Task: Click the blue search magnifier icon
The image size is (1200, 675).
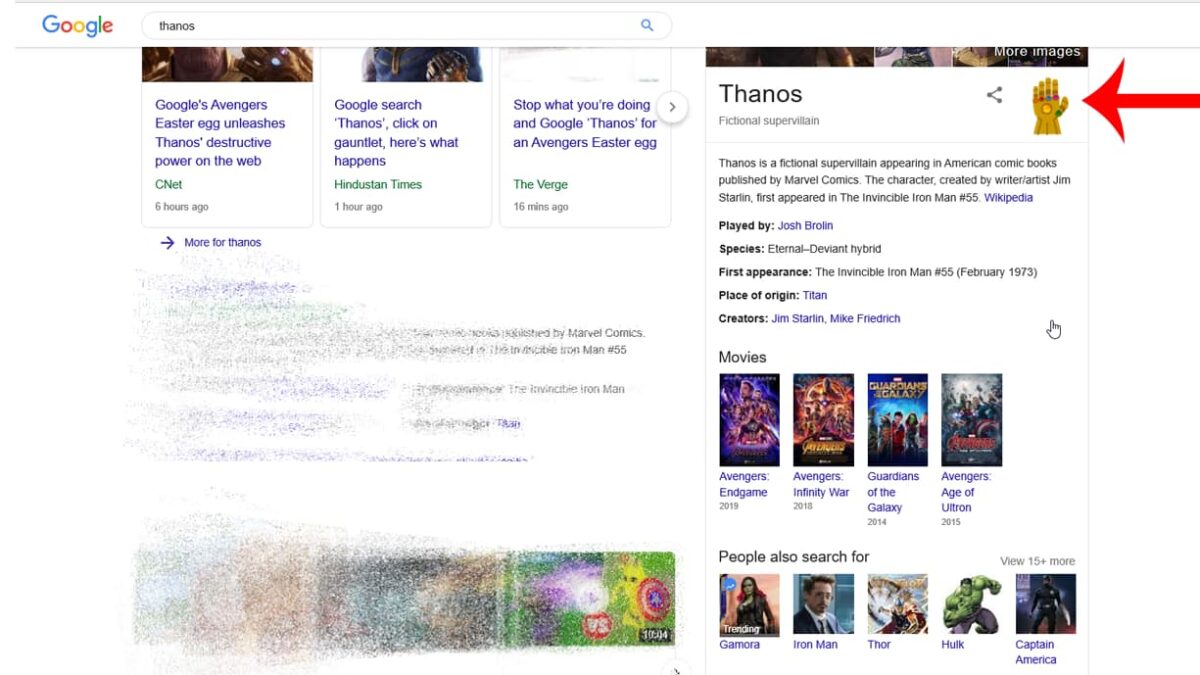Action: point(647,26)
